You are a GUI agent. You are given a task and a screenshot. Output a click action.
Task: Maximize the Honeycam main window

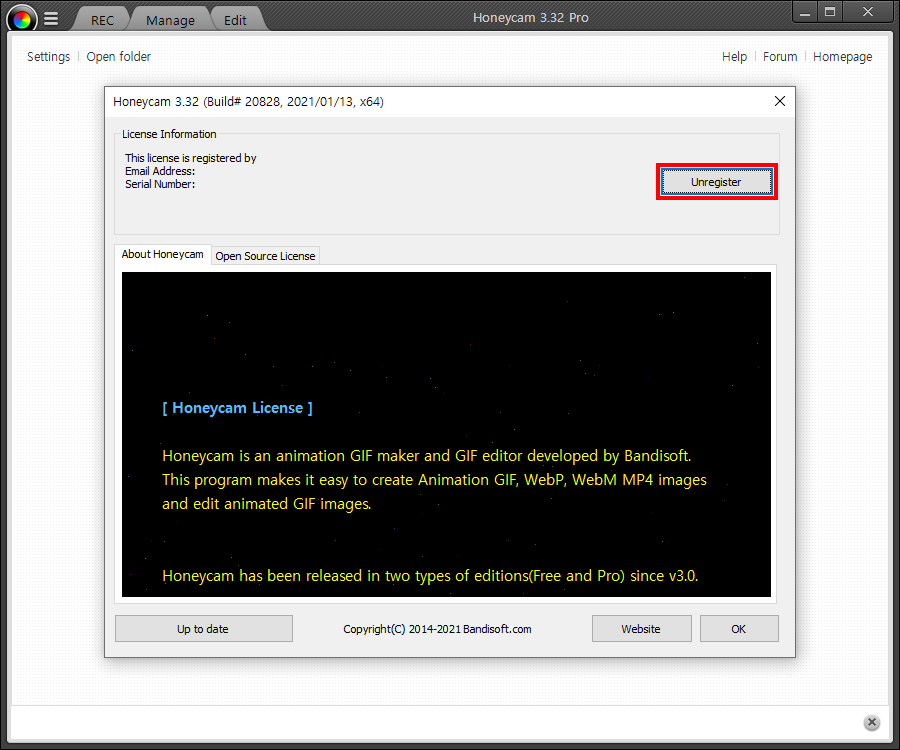click(830, 13)
